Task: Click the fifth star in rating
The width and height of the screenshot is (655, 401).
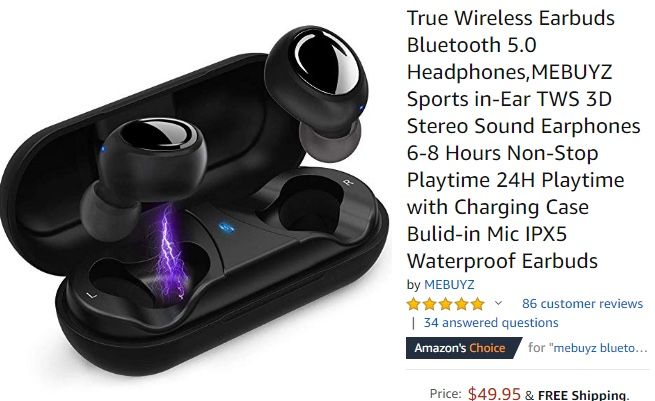Action: coord(477,304)
